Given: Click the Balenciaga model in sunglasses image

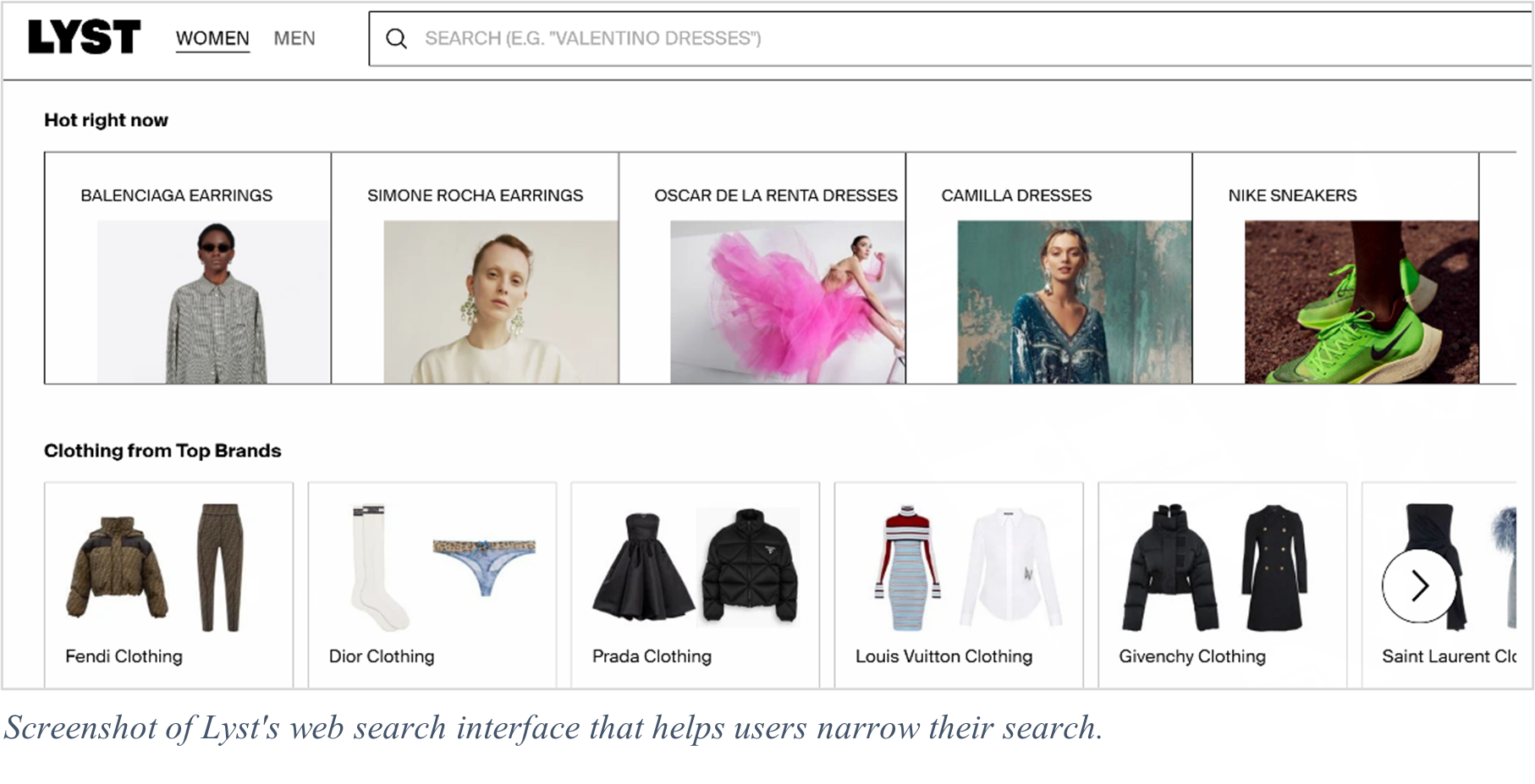Looking at the screenshot, I should [214, 302].
